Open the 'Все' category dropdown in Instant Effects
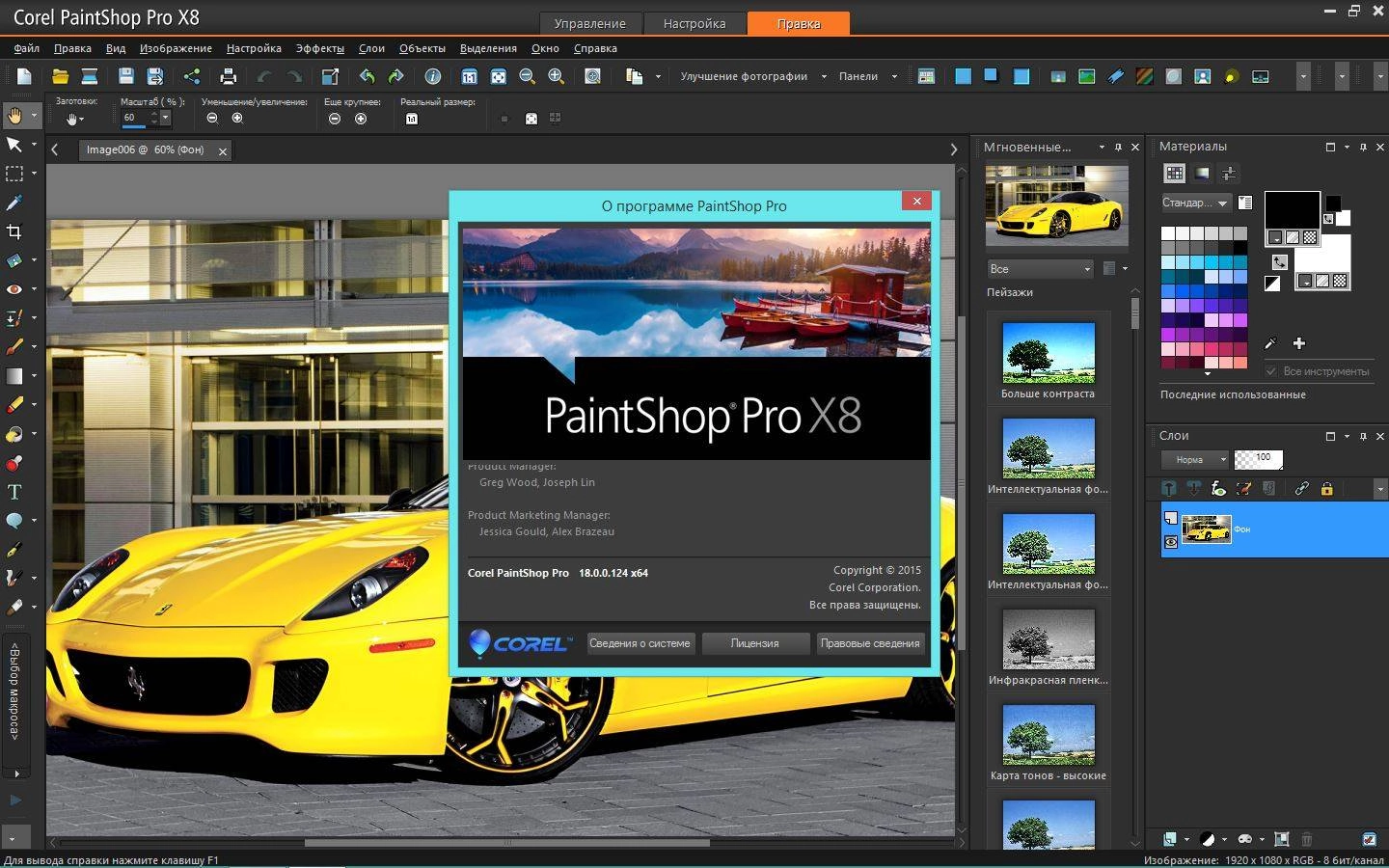The height and width of the screenshot is (868, 1389). (x=1040, y=269)
